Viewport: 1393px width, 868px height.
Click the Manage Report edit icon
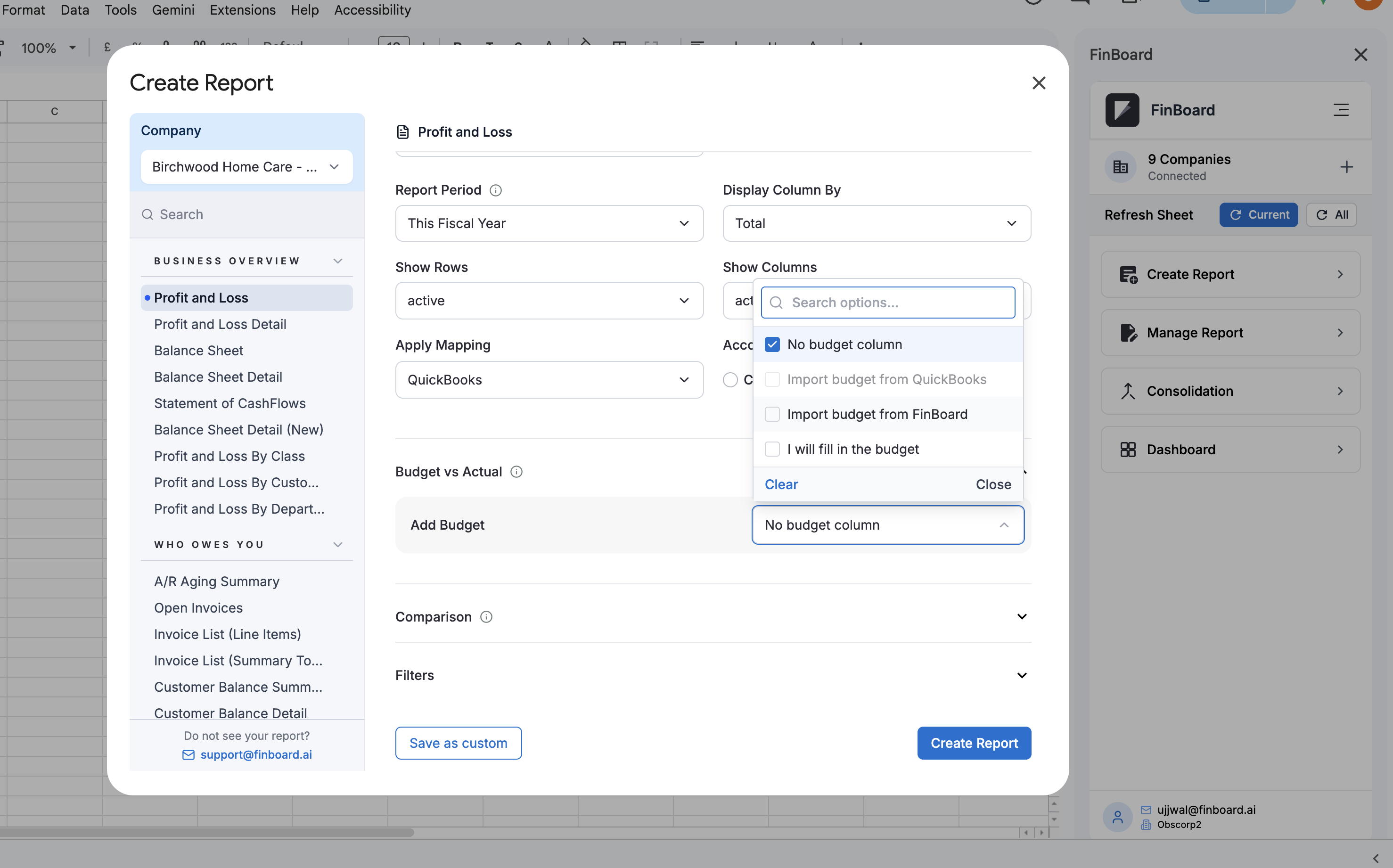tap(1129, 333)
